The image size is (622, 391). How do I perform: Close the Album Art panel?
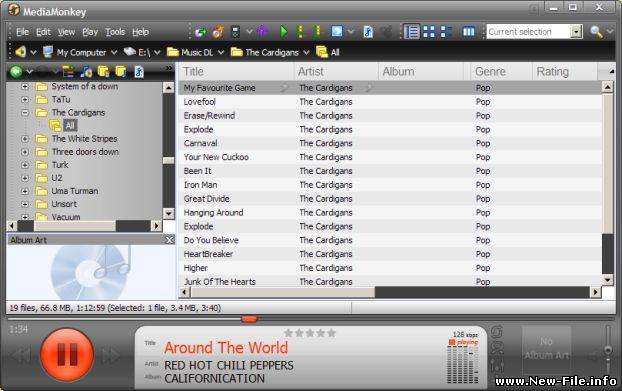point(169,240)
